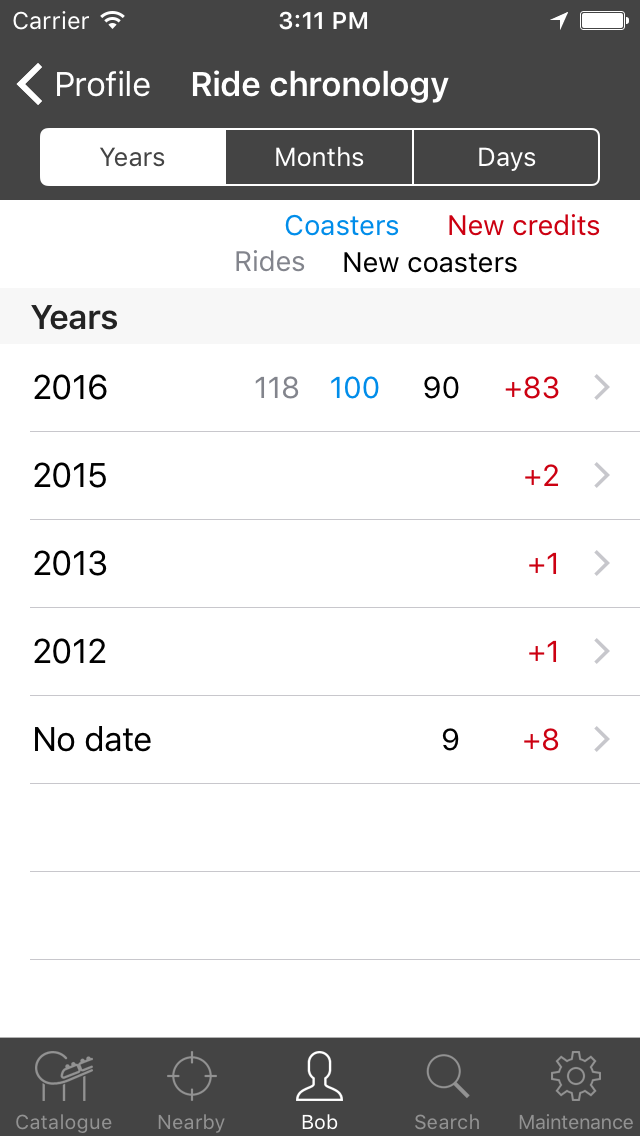
Task: Expand the 2016 row chevron
Action: coord(602,388)
